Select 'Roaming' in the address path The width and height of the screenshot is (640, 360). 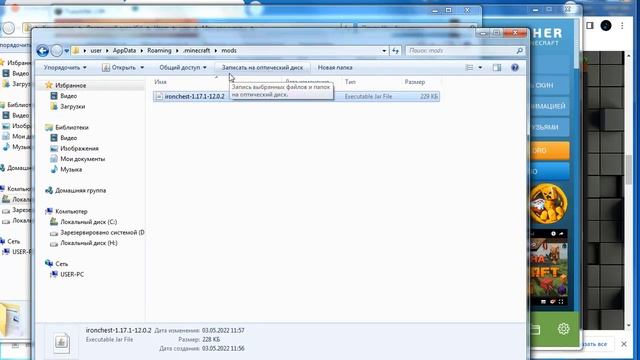tap(159, 51)
